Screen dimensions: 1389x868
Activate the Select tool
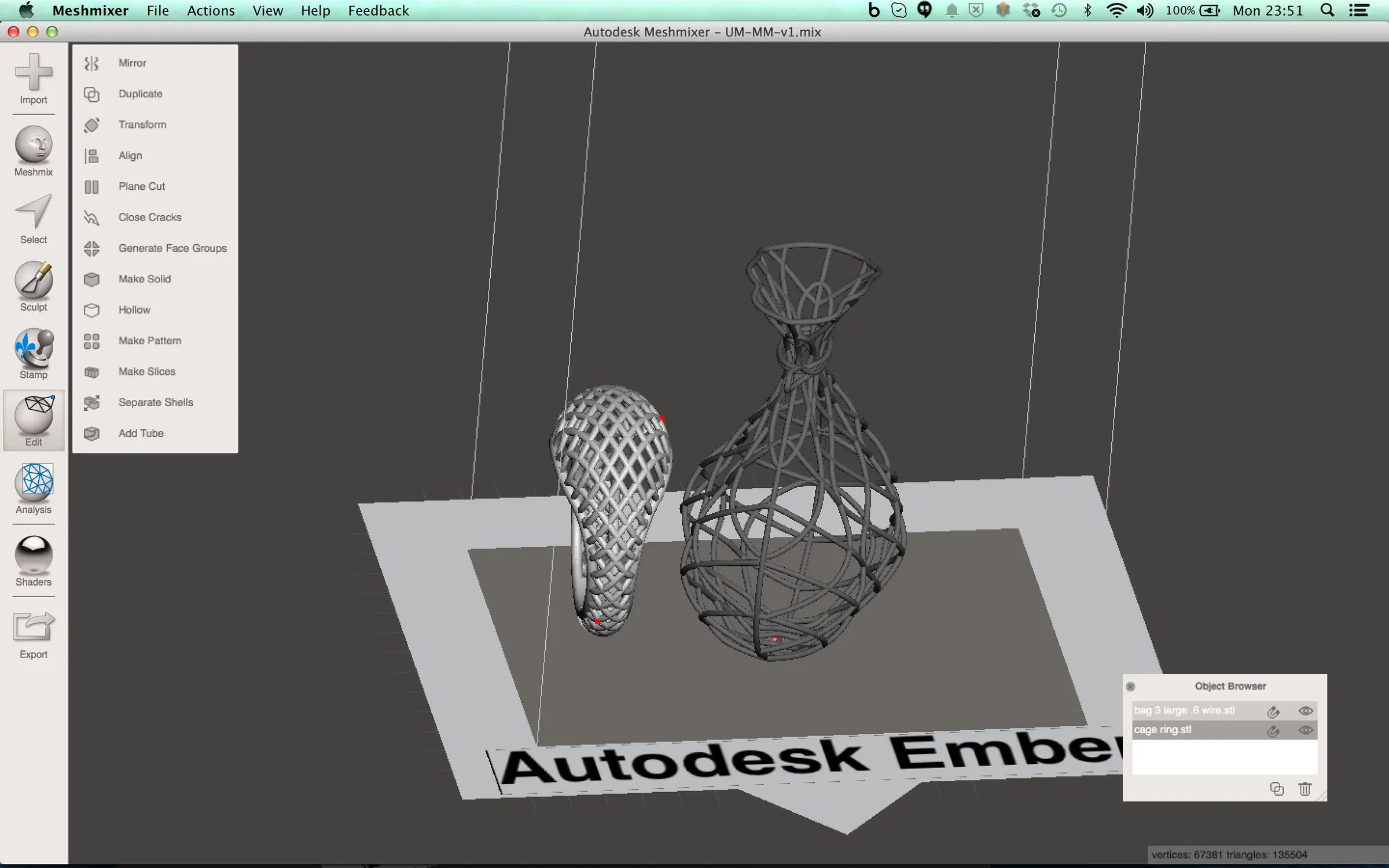coord(34,219)
